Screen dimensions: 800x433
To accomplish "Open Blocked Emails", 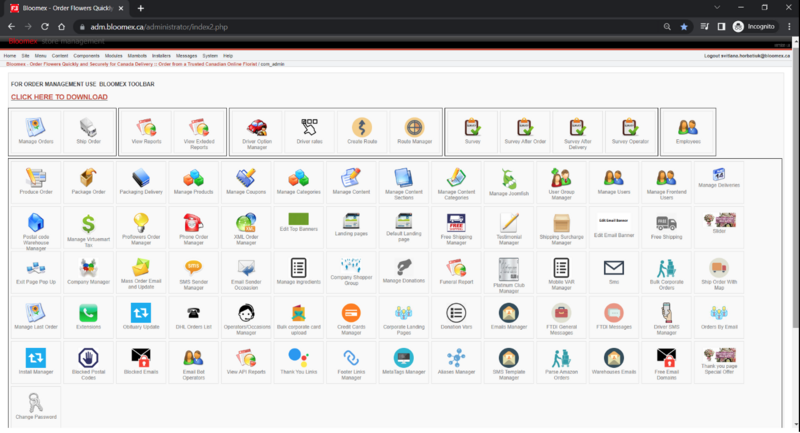I will 141,362.
